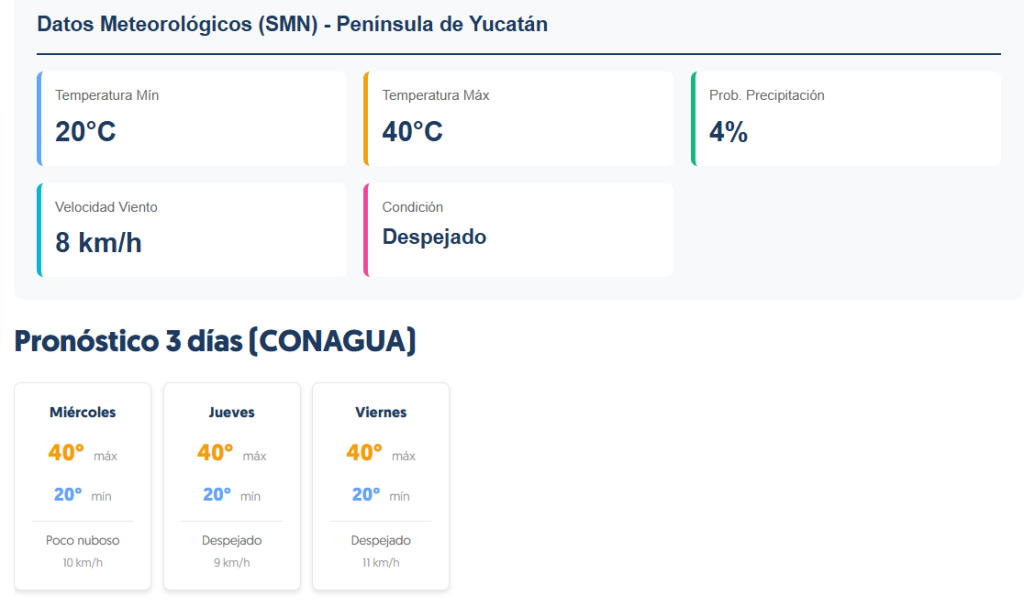1024x607 pixels.
Task: Click the 20°C minimum temperature value
Action: tap(86, 132)
